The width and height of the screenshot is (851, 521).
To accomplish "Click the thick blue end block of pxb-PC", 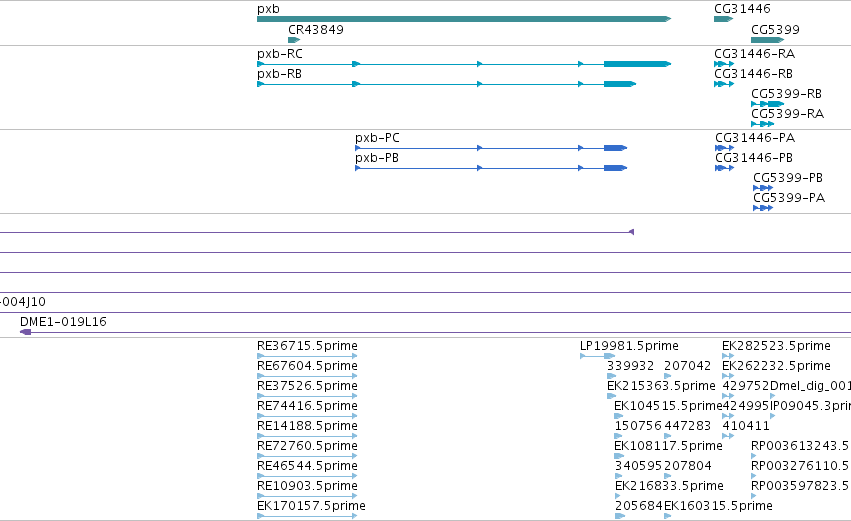I will click(615, 148).
